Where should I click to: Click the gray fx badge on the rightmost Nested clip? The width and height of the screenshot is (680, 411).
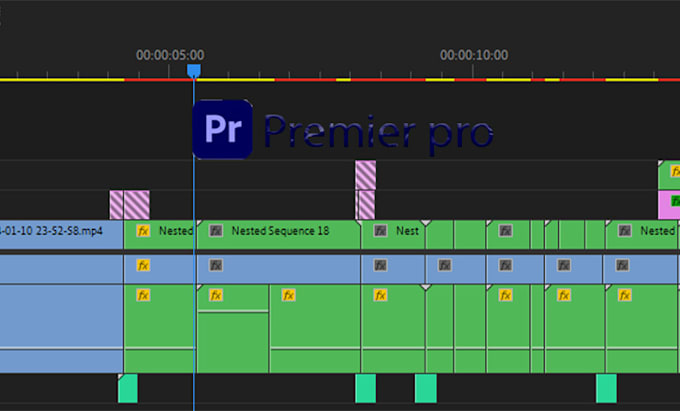coord(624,231)
